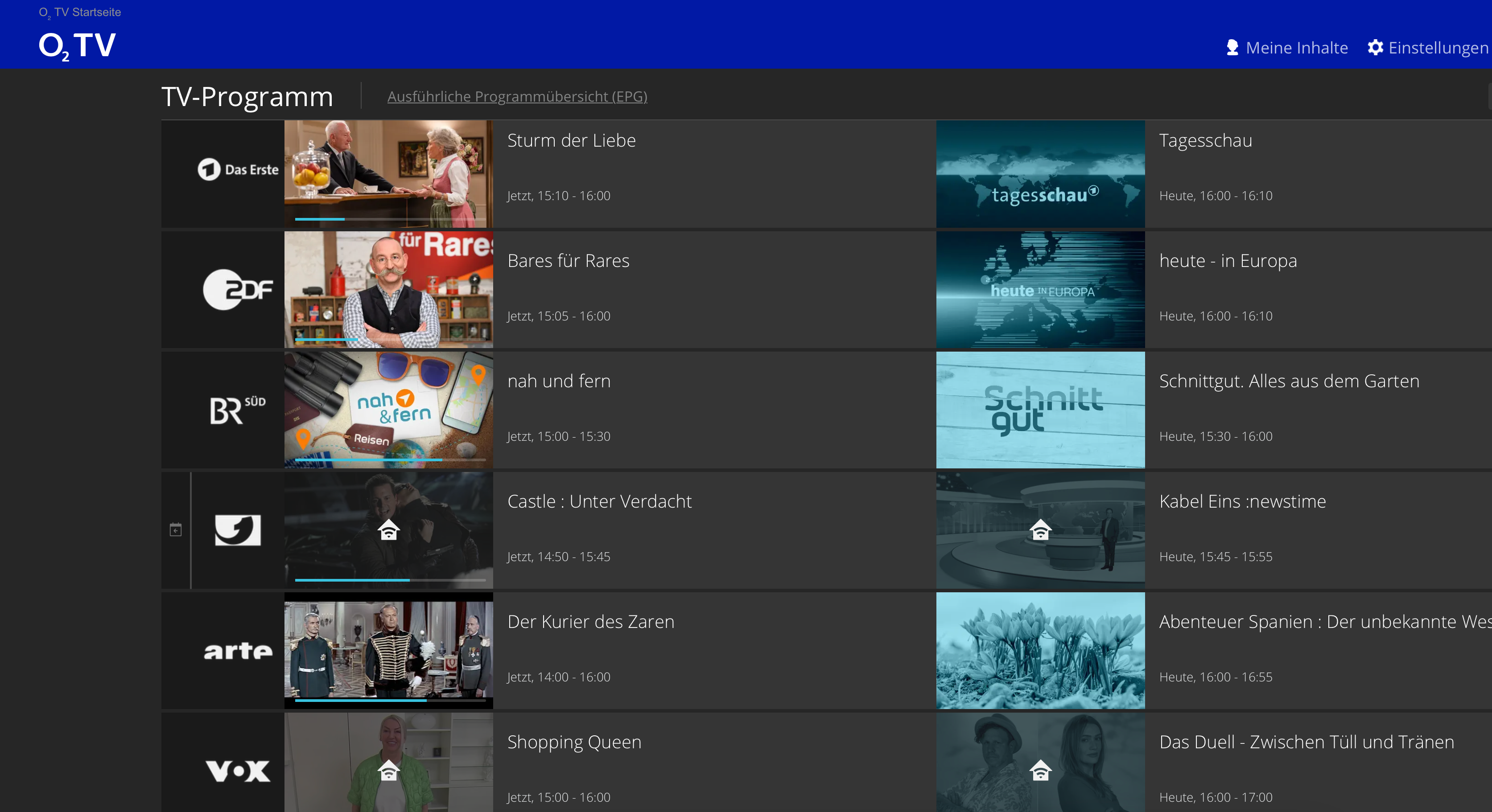Click the Bares für Rares progress bar

click(x=390, y=339)
